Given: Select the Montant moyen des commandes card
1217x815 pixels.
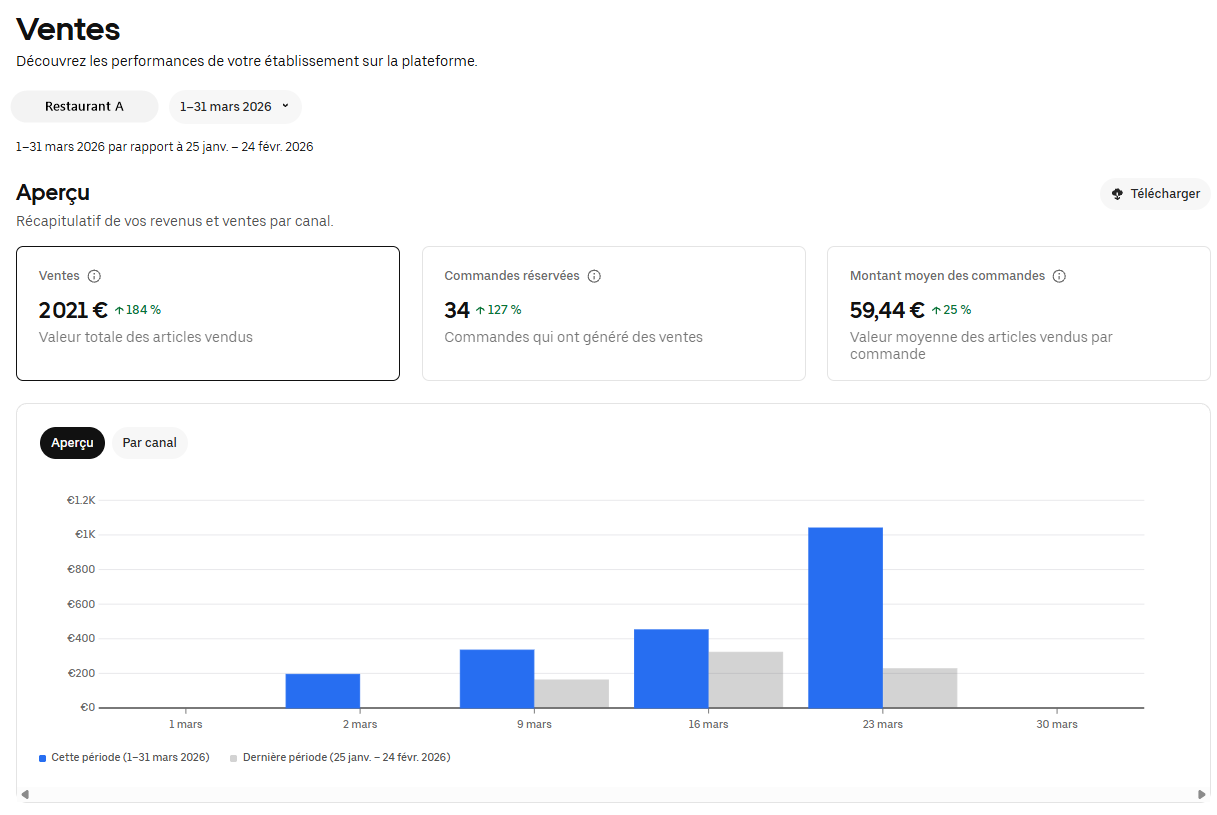Looking at the screenshot, I should 1018,314.
